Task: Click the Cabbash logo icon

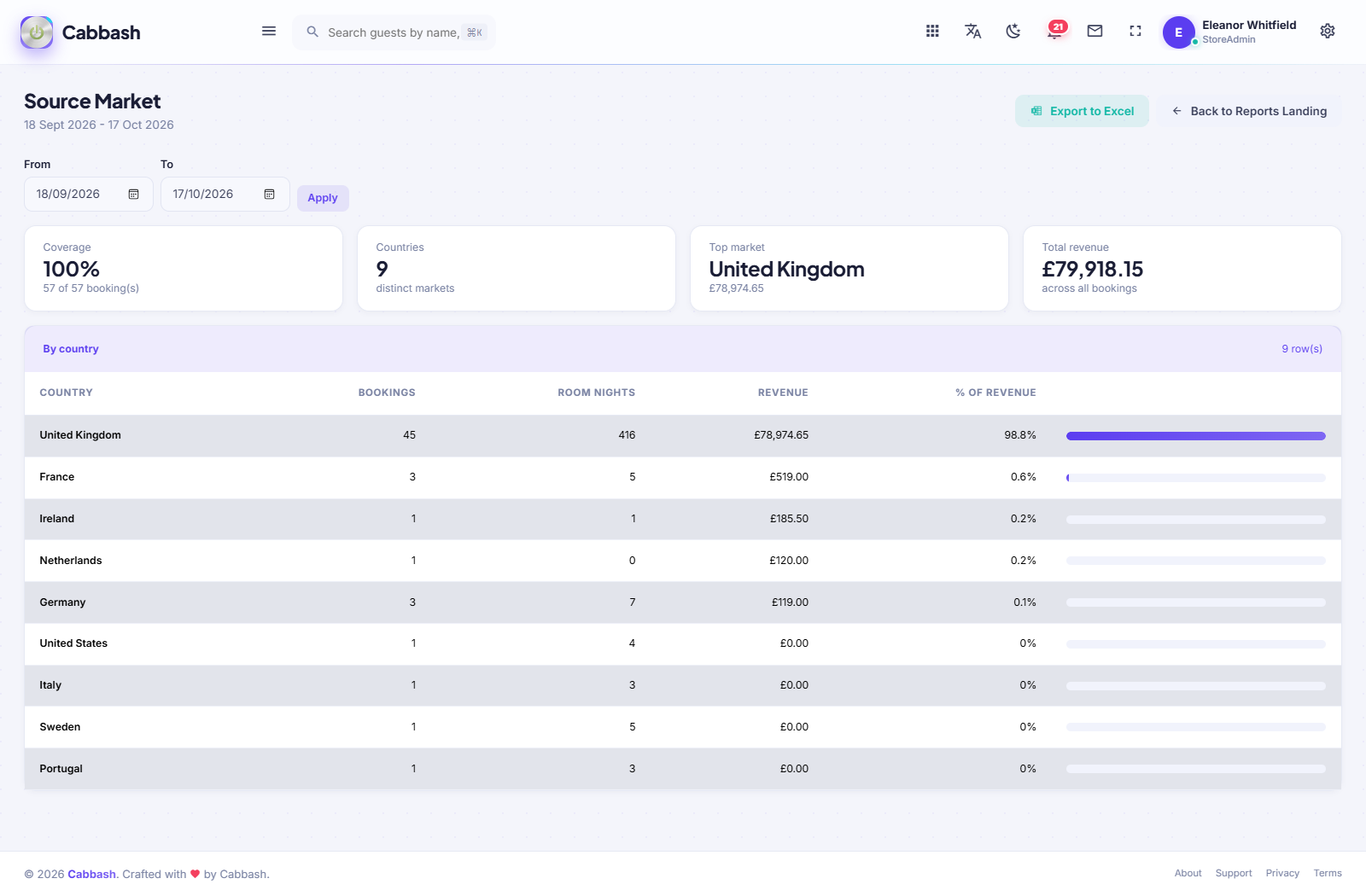Action: (37, 32)
